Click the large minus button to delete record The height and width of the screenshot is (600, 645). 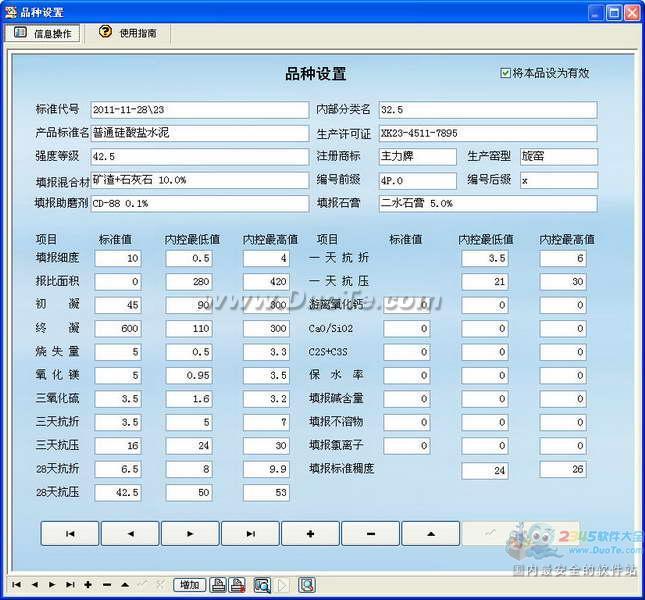[370, 534]
